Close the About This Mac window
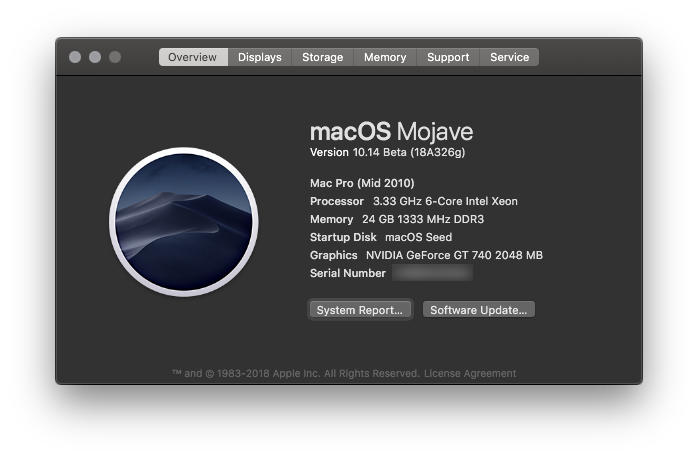The width and height of the screenshot is (698, 458). (x=75, y=57)
